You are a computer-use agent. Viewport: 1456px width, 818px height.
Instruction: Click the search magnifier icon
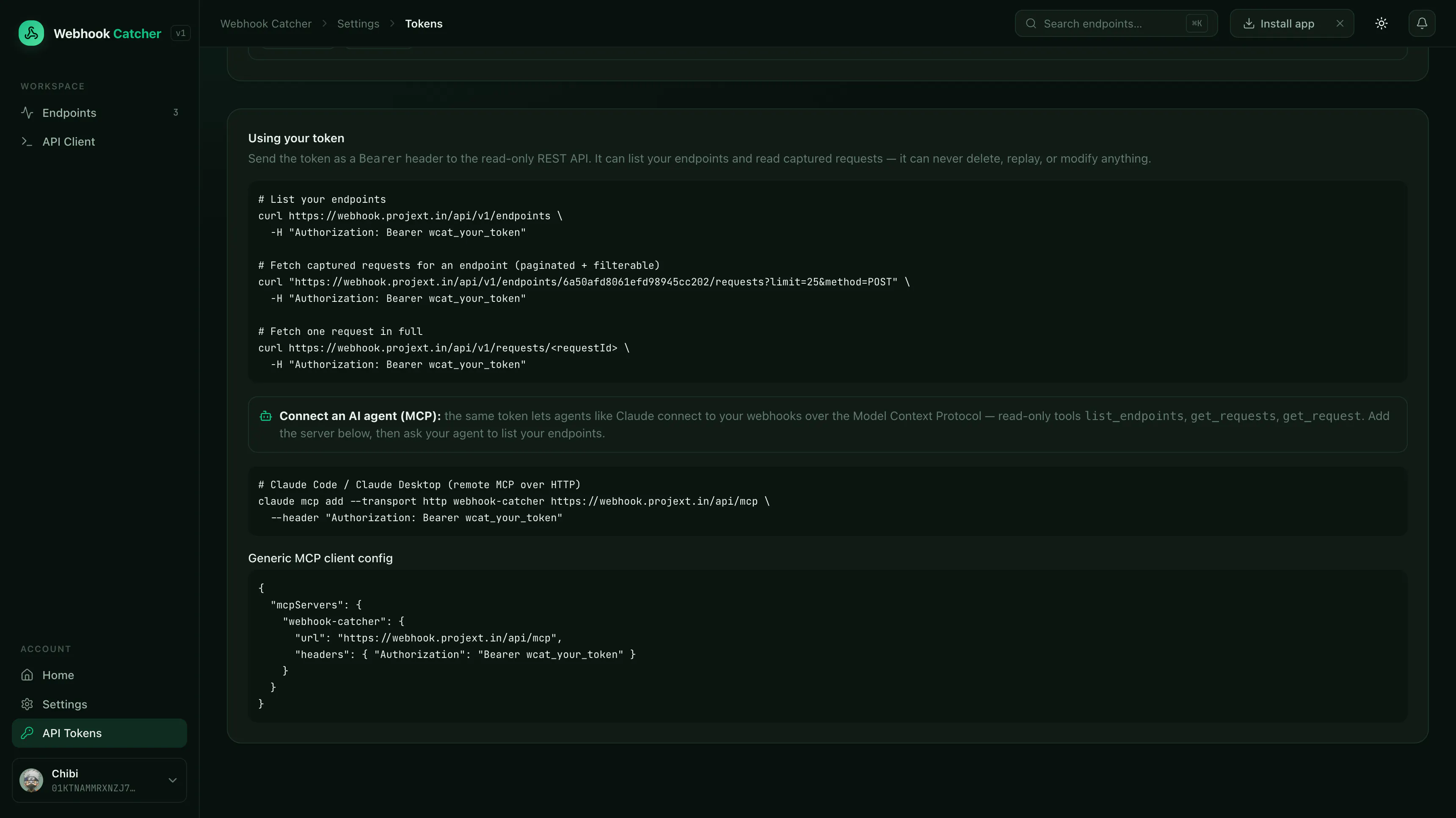[1030, 23]
